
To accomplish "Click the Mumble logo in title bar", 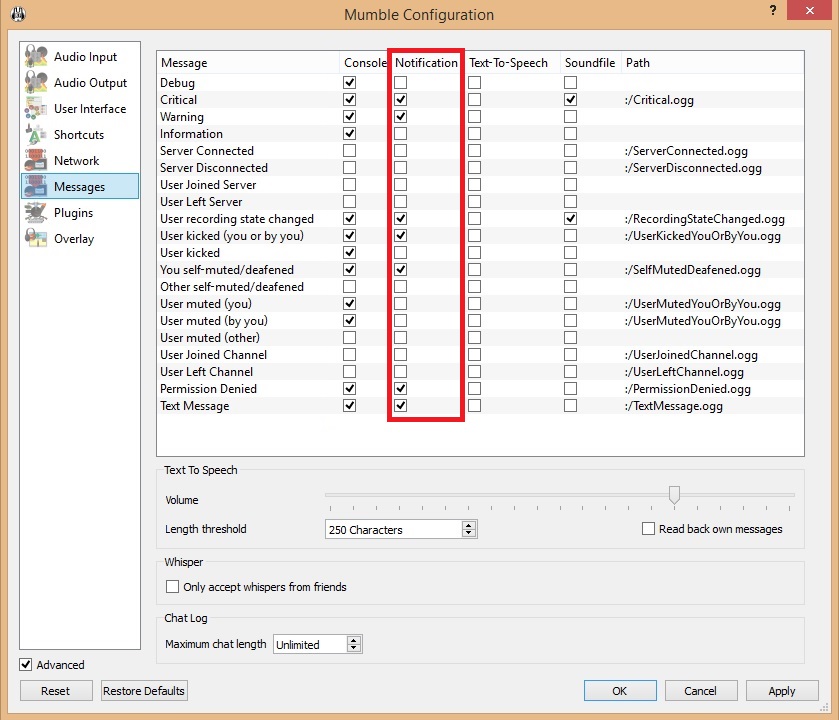I will click(x=18, y=13).
